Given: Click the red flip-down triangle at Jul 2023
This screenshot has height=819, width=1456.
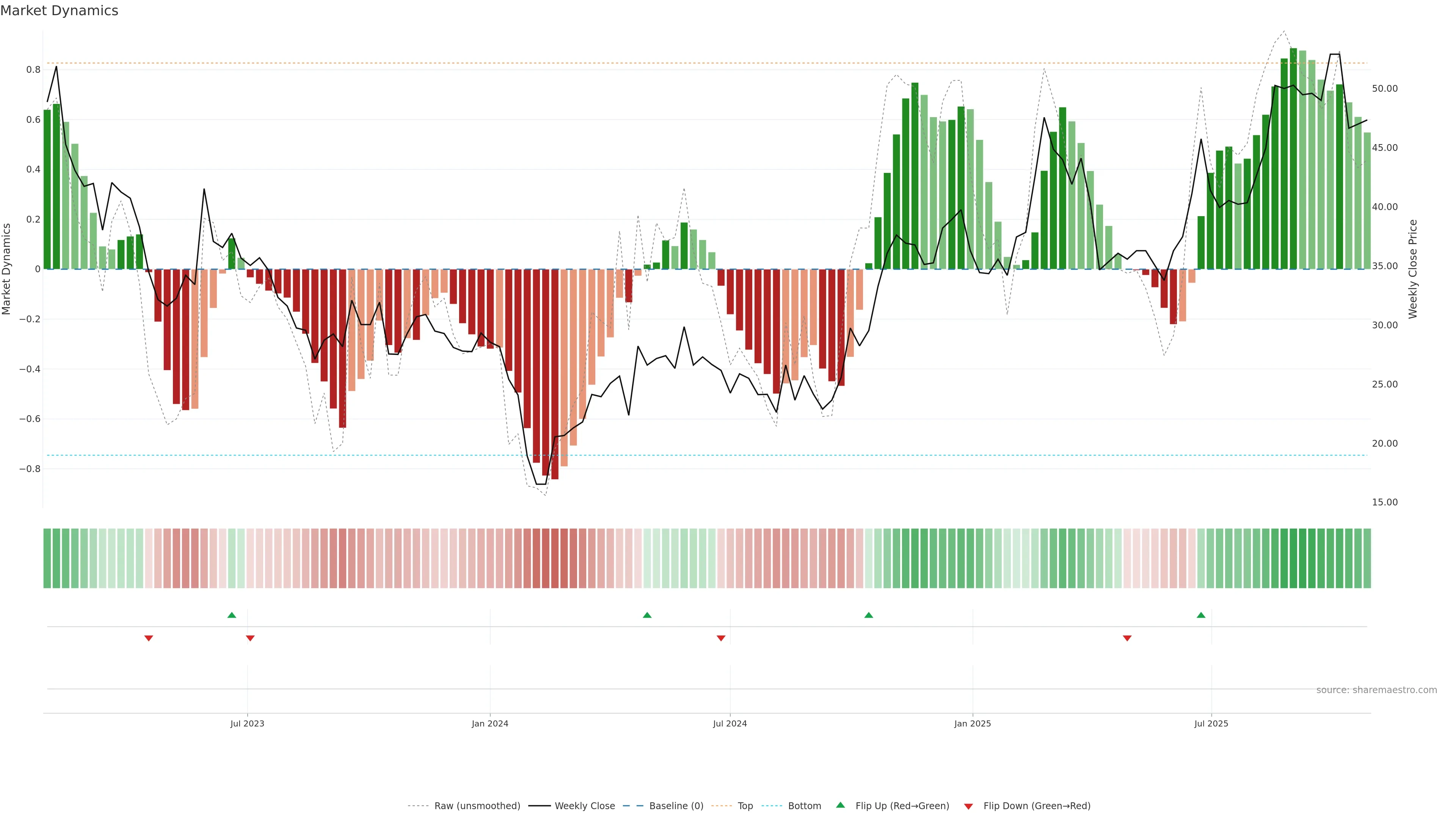Looking at the screenshot, I should click(x=250, y=638).
